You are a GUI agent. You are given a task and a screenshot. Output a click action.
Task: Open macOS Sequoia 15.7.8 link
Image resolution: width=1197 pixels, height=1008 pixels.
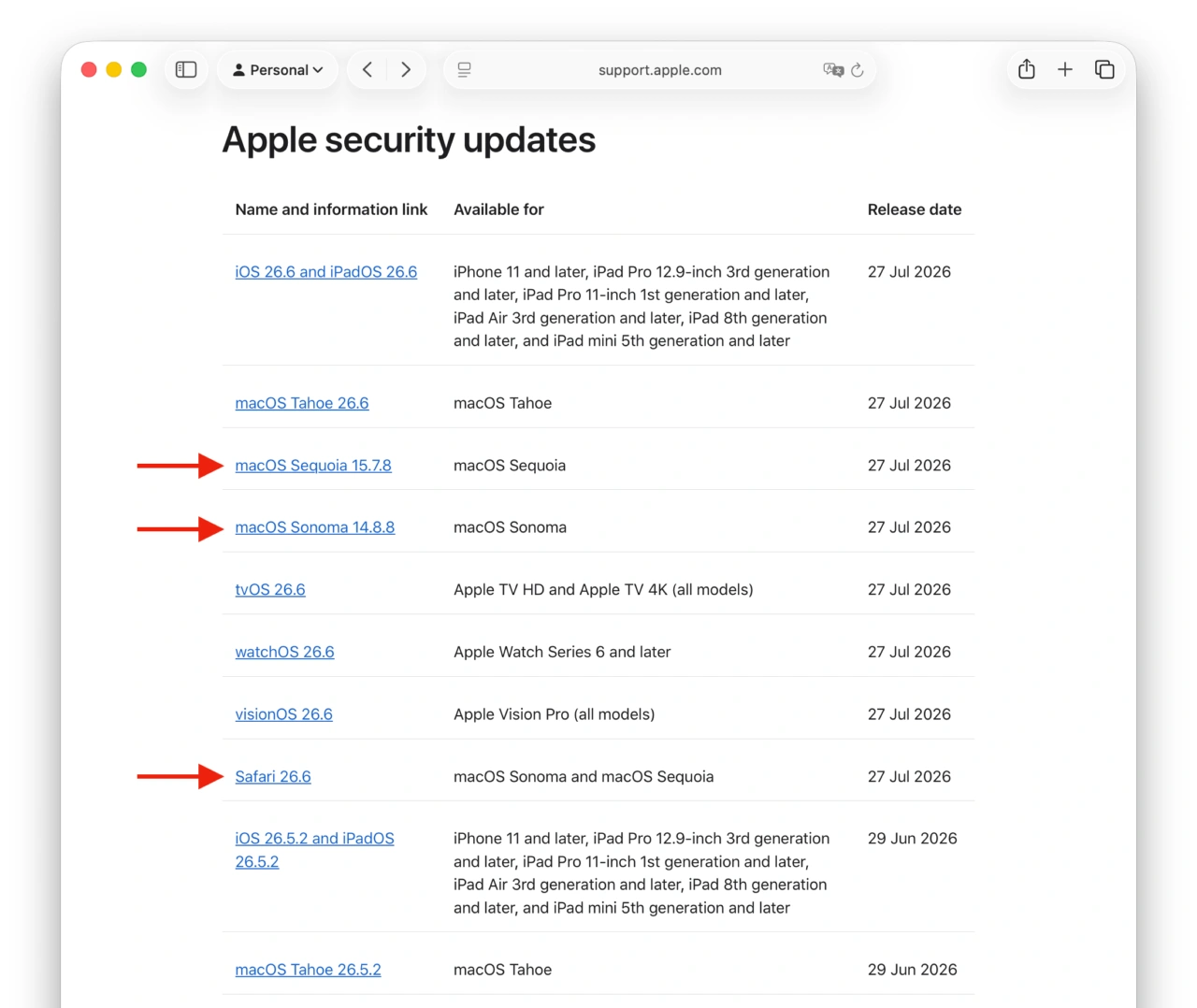313,466
